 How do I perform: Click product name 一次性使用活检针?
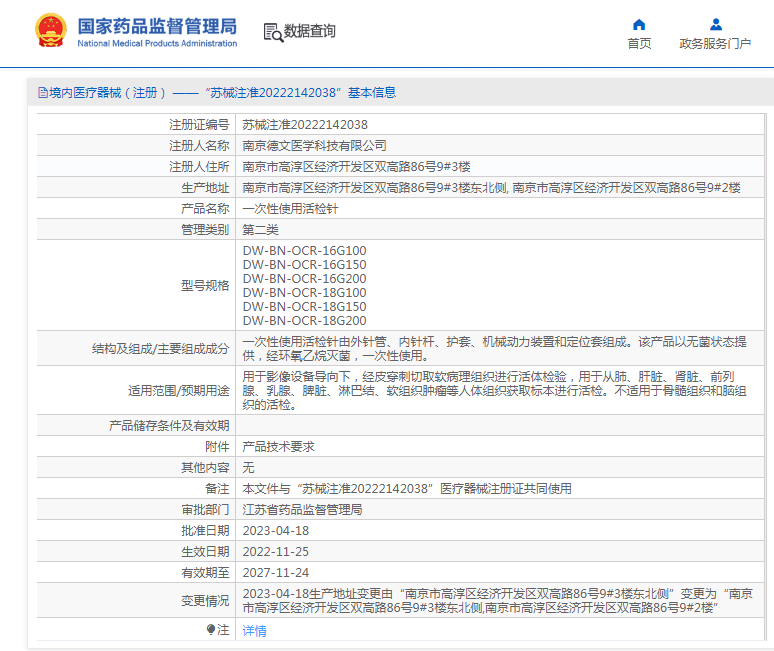tap(291, 209)
